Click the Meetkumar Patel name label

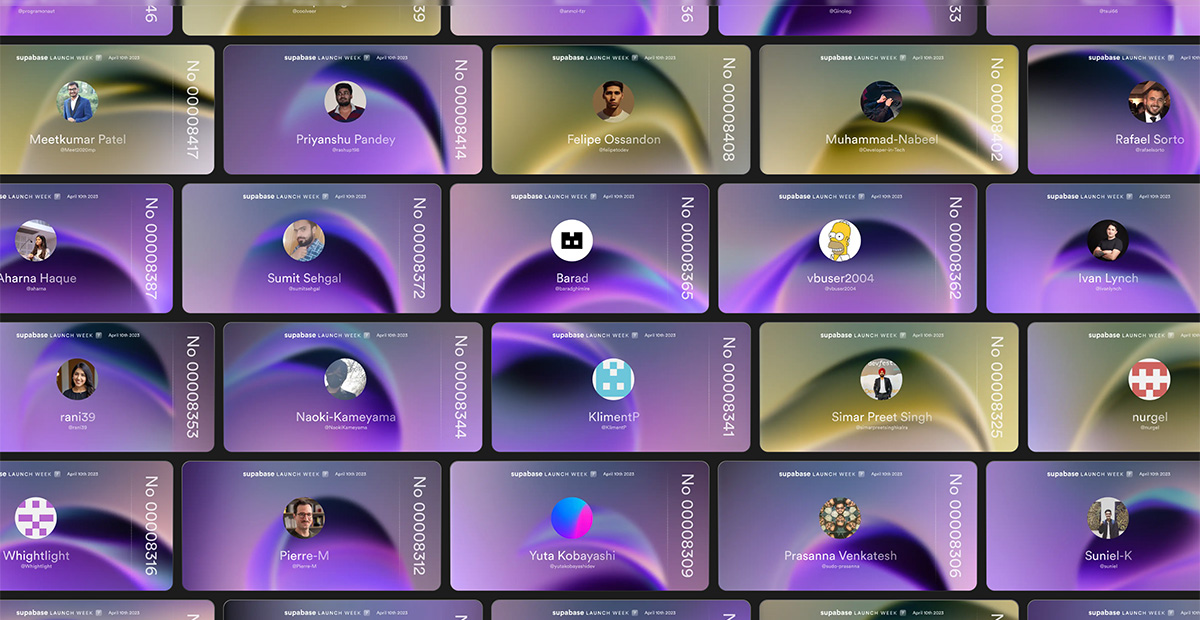[78, 139]
